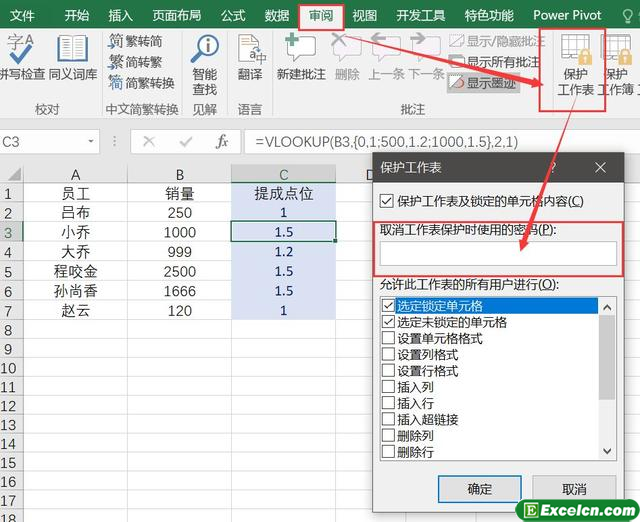Close the 保护工作表 dialog
The width and height of the screenshot is (640, 522).
point(600,167)
